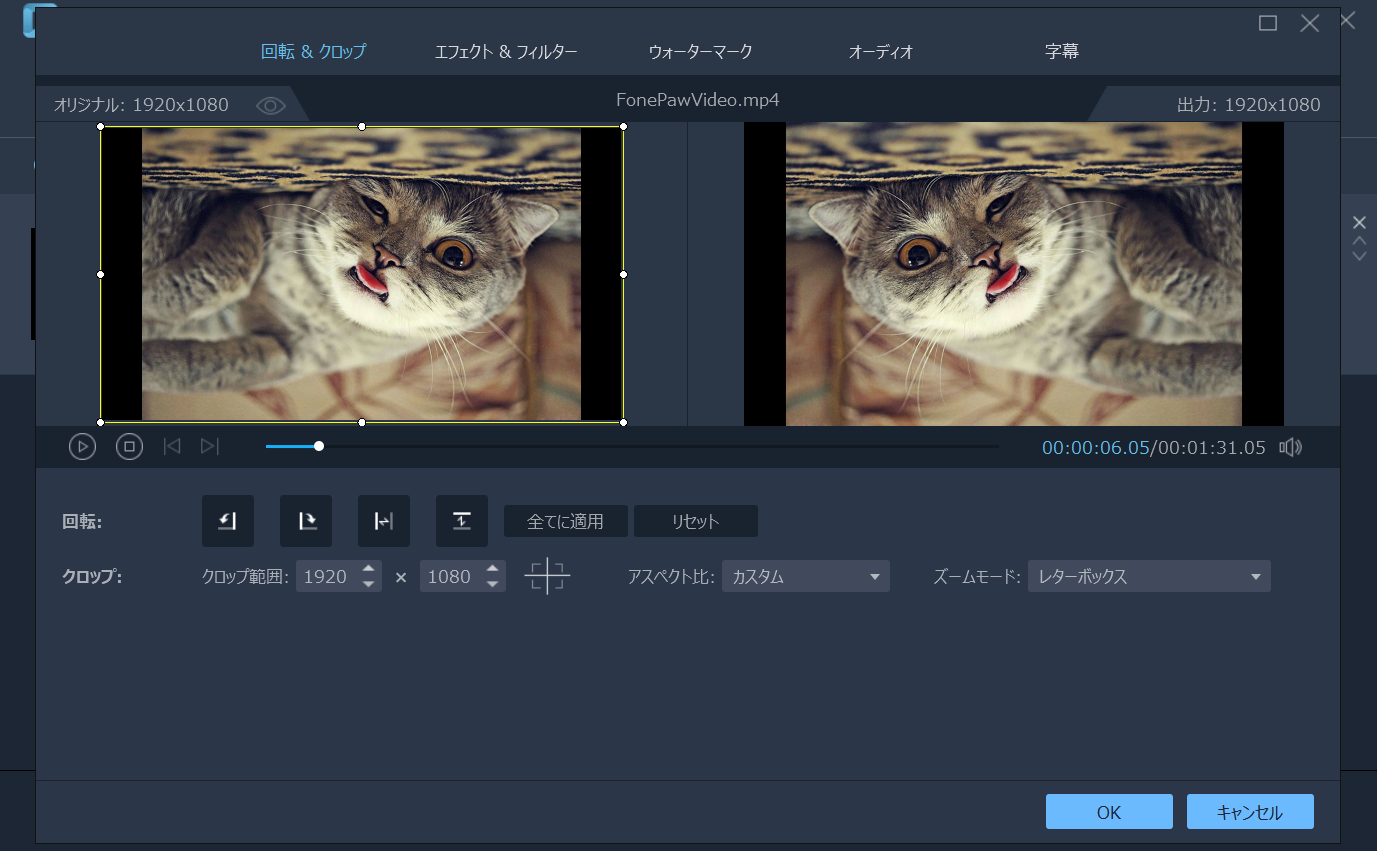Confirm changes with the OK button
Viewport: 1377px width, 851px height.
point(1108,811)
